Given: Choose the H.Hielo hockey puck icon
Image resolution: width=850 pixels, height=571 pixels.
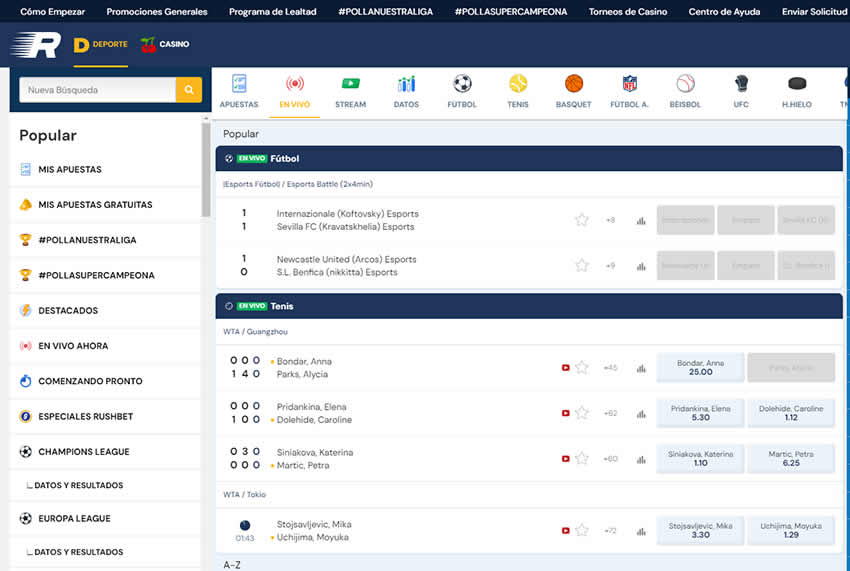Looking at the screenshot, I should (797, 91).
